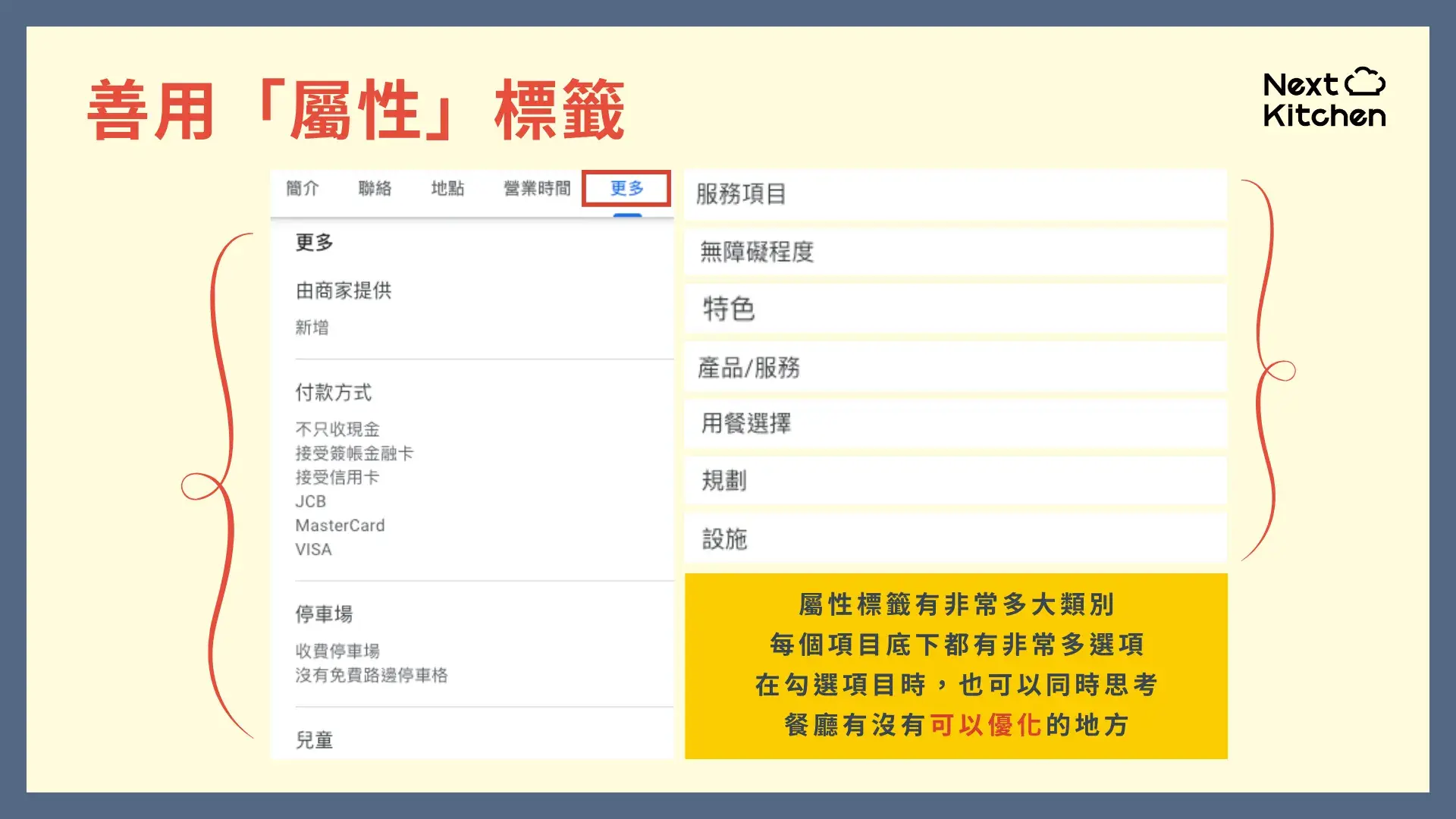This screenshot has height=819, width=1456.
Task: Switch to the 營業時間 tab
Action: [535, 189]
